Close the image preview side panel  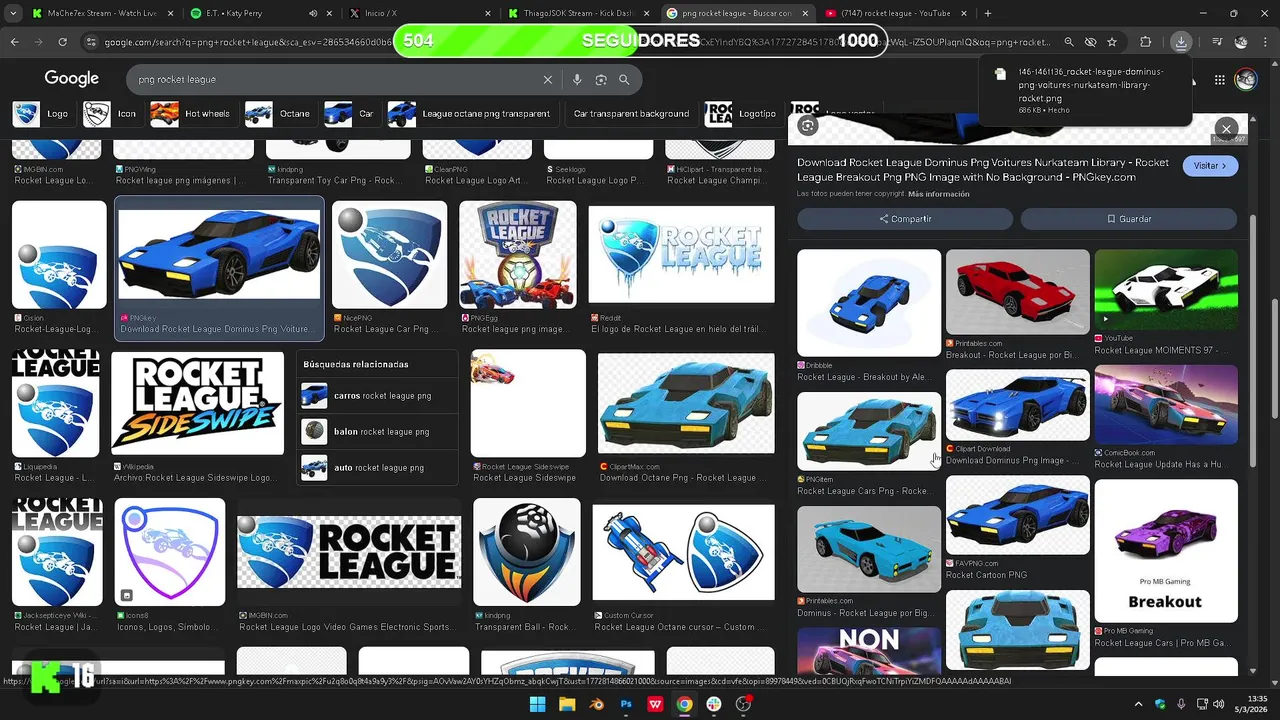[1226, 128]
